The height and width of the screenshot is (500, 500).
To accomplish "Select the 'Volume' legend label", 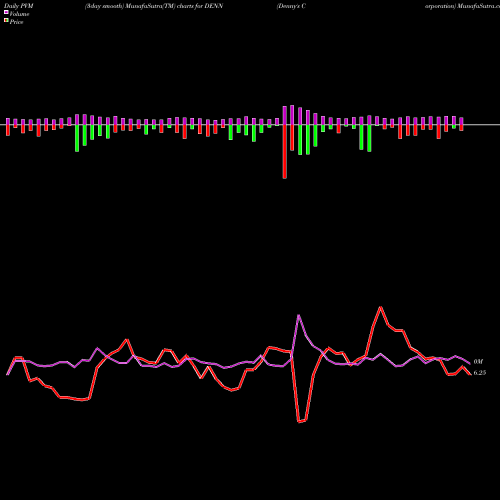I will click(19, 14).
